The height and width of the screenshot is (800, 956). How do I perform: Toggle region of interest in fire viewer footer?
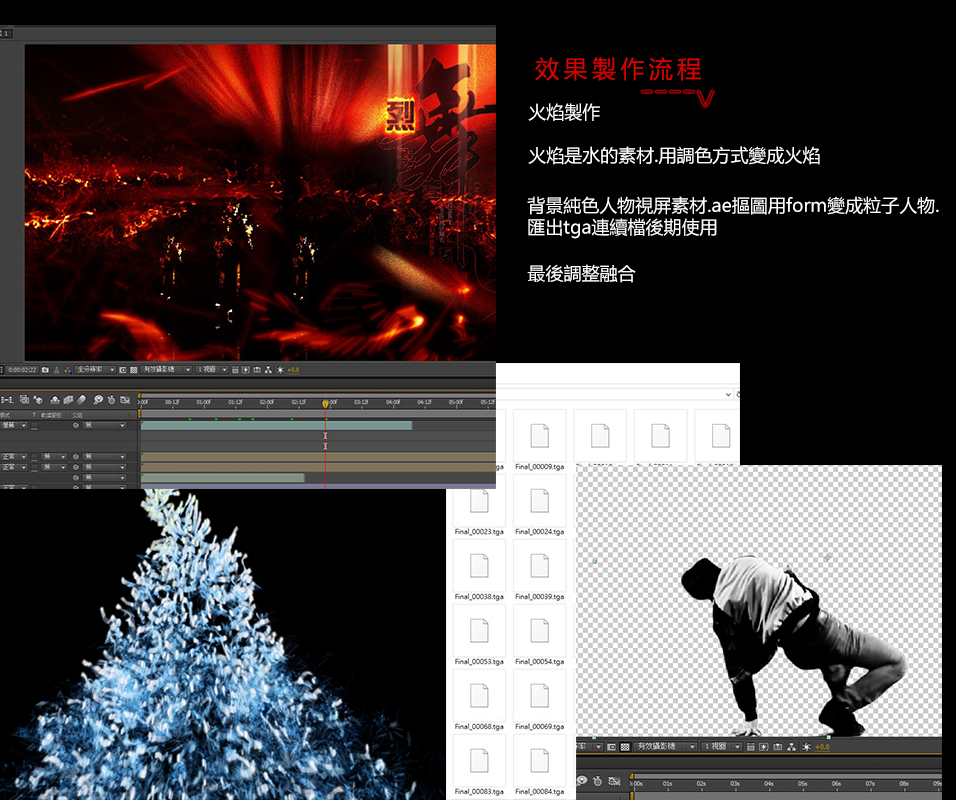click(x=123, y=370)
